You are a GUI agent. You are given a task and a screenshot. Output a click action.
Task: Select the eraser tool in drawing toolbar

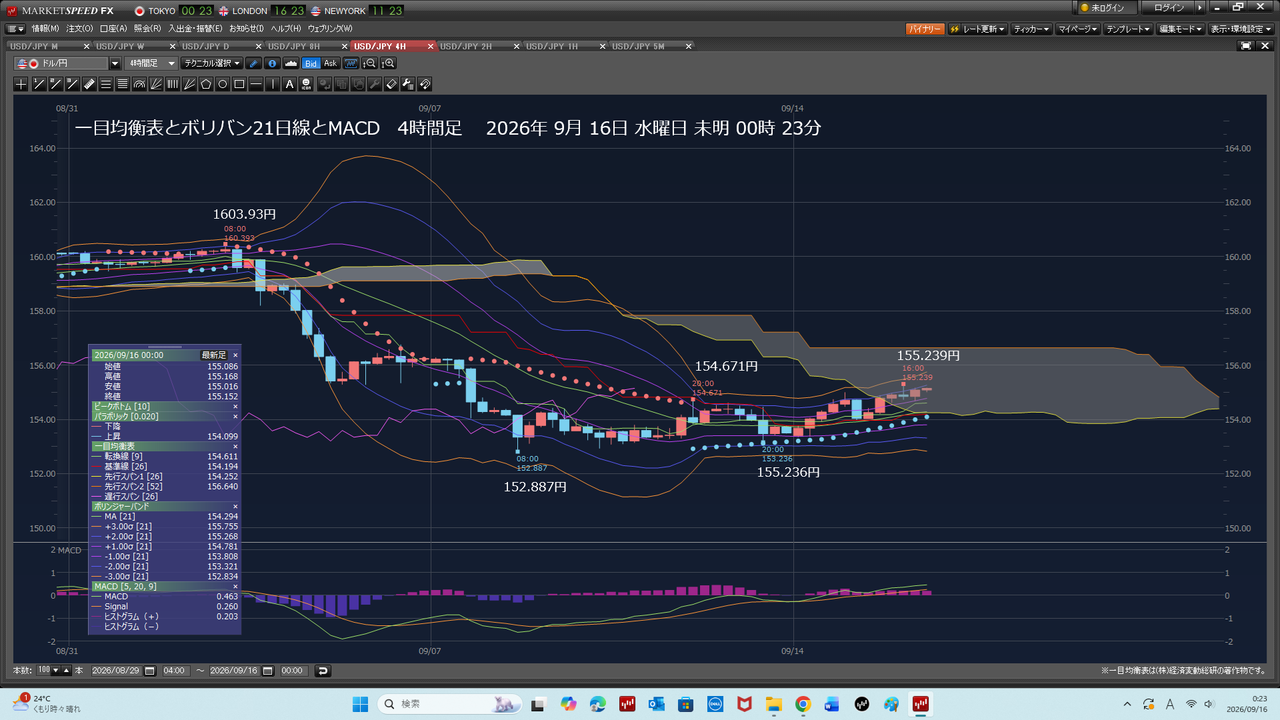click(x=392, y=84)
